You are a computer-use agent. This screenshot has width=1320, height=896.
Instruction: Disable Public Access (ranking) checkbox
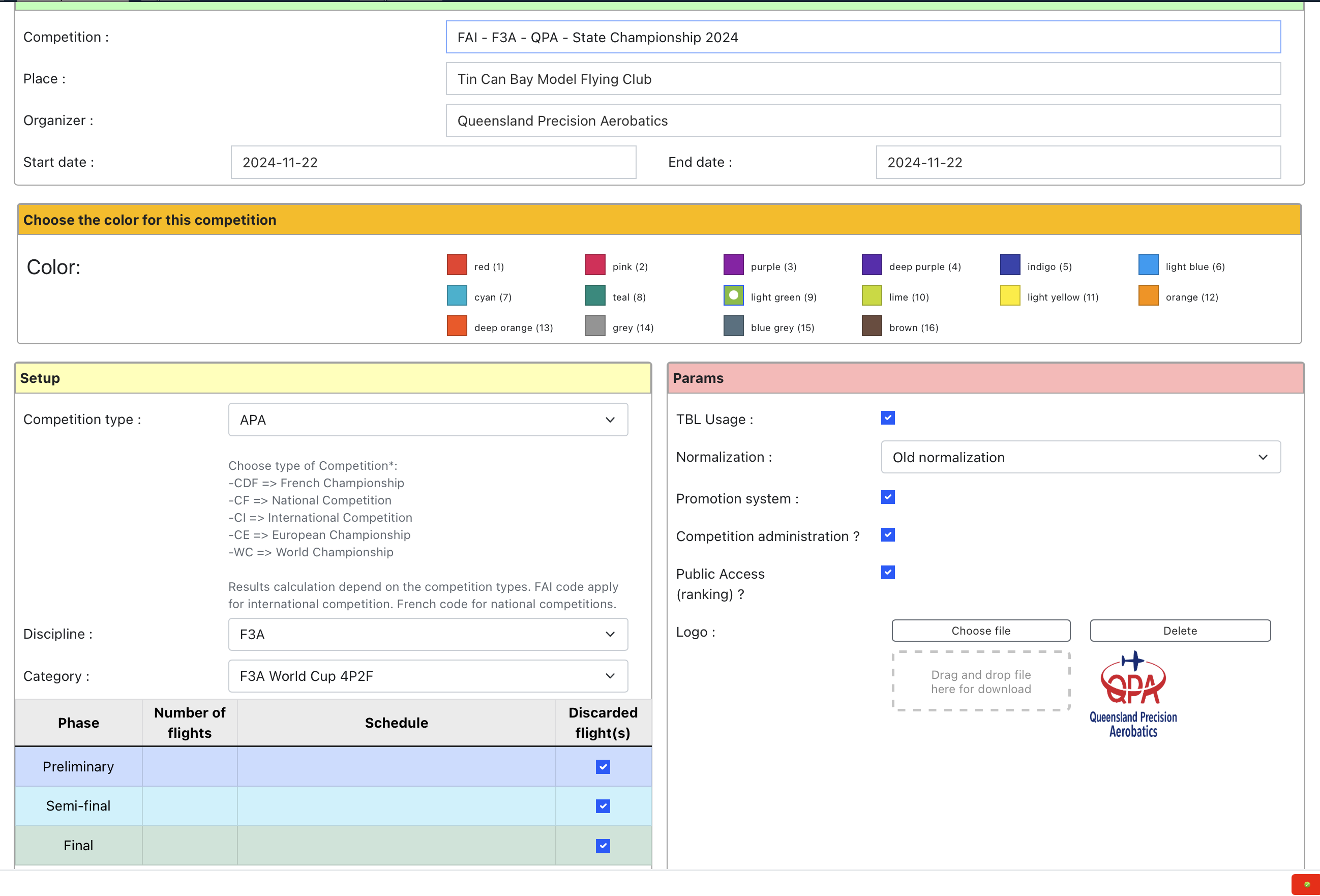888,573
